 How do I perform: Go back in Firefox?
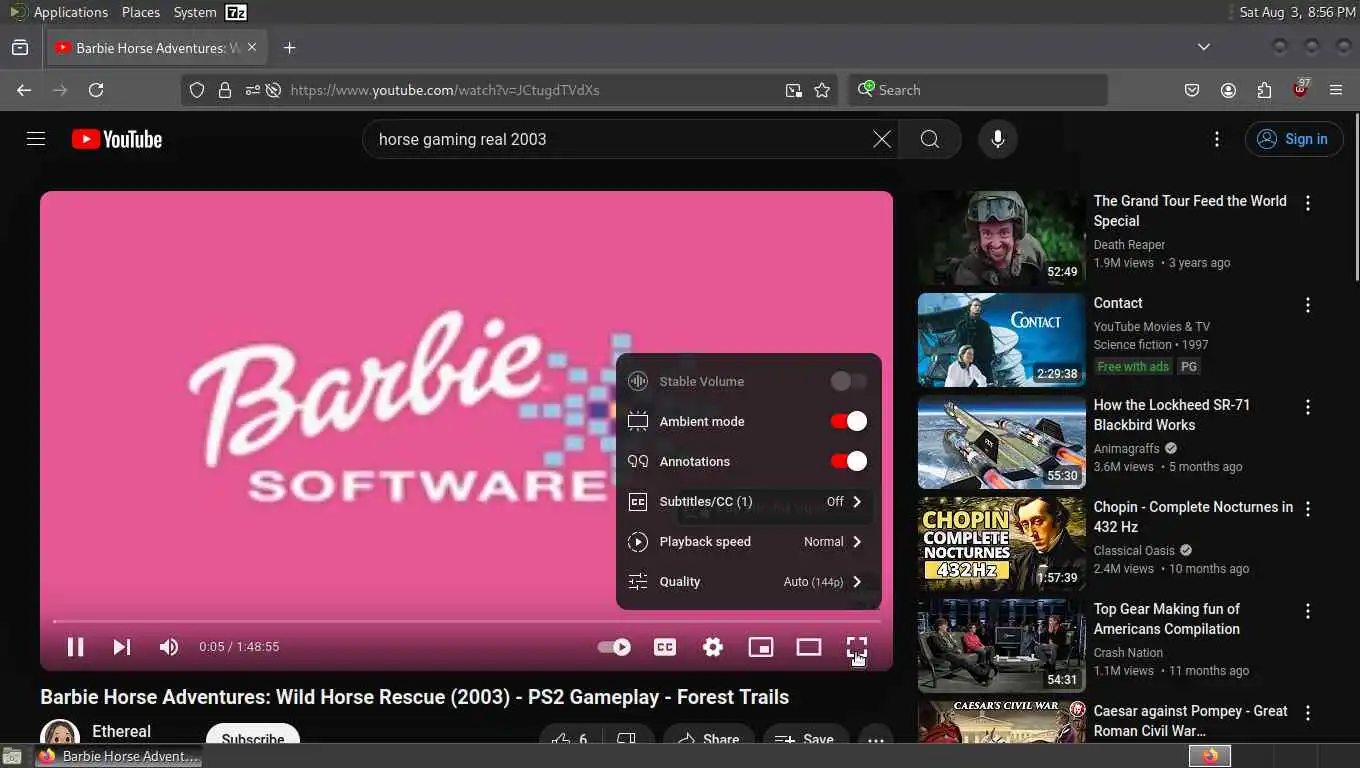coord(24,90)
